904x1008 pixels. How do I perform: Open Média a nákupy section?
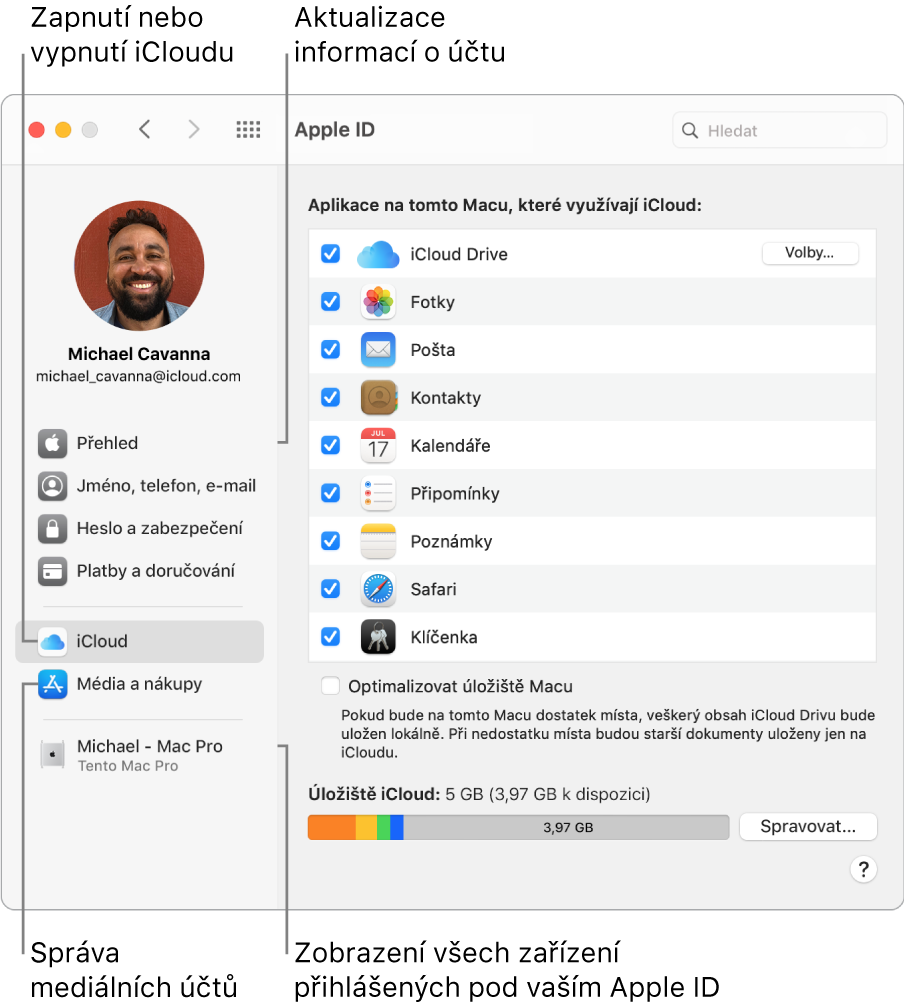(x=140, y=684)
